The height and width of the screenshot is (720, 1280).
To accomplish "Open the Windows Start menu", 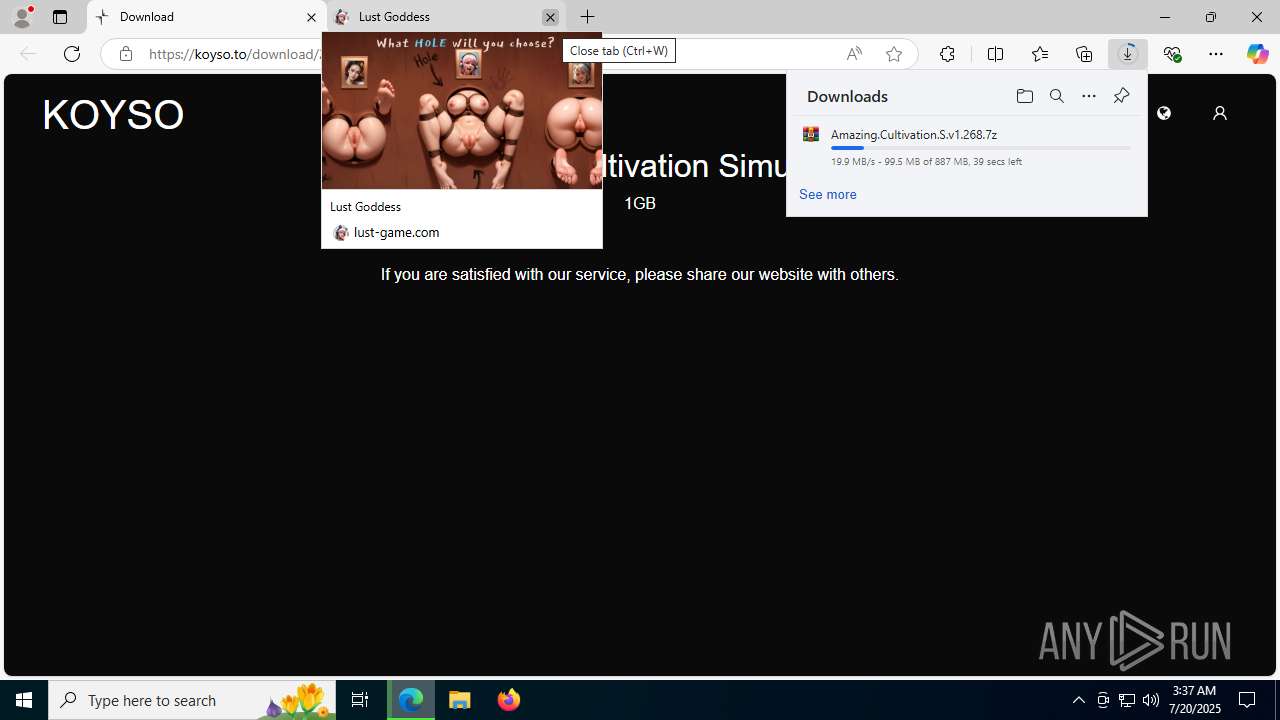I will pos(24,700).
